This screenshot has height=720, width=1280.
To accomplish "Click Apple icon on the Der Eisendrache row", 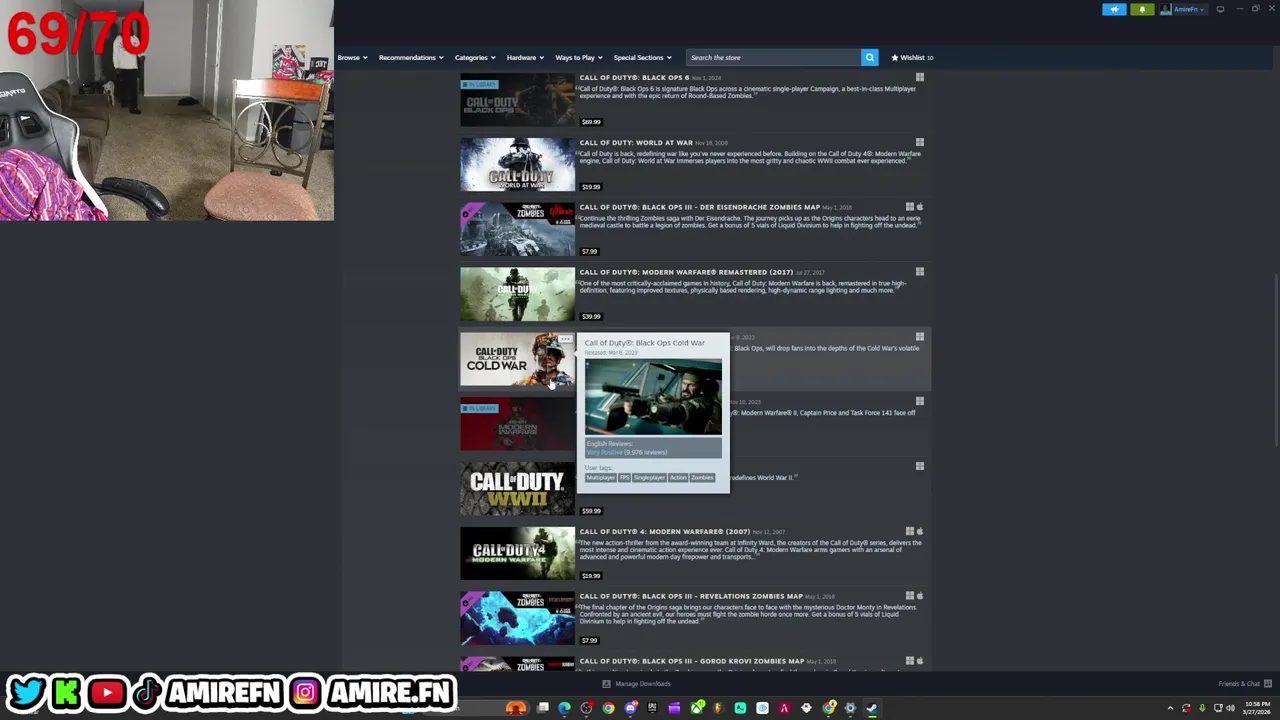I will [919, 207].
